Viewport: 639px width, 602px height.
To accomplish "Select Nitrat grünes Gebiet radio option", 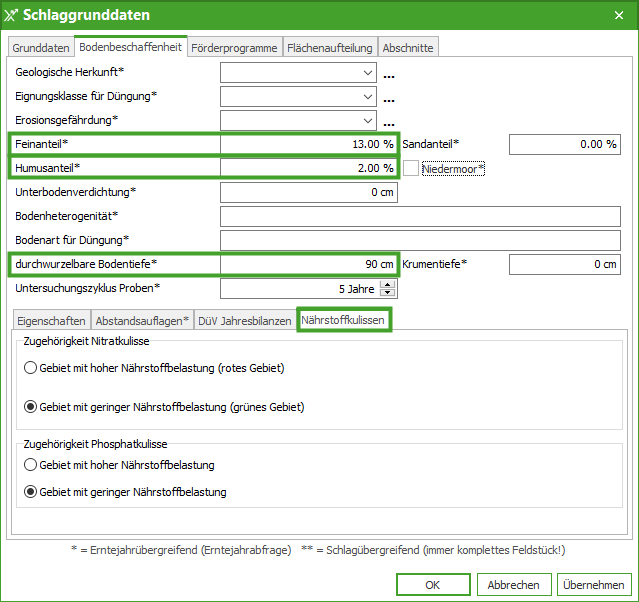I will coord(31,407).
